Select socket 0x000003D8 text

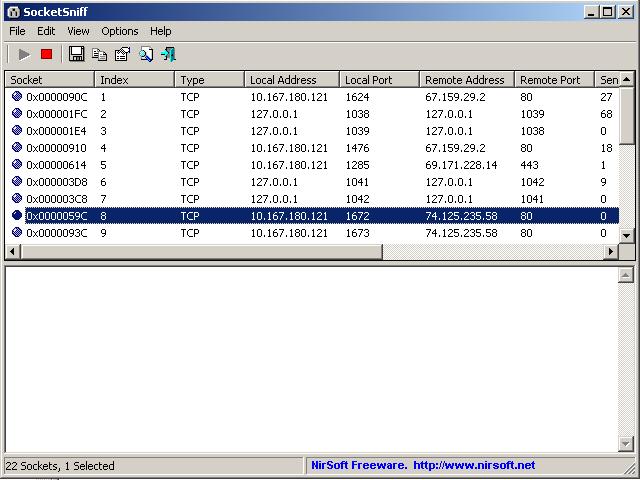point(57,182)
